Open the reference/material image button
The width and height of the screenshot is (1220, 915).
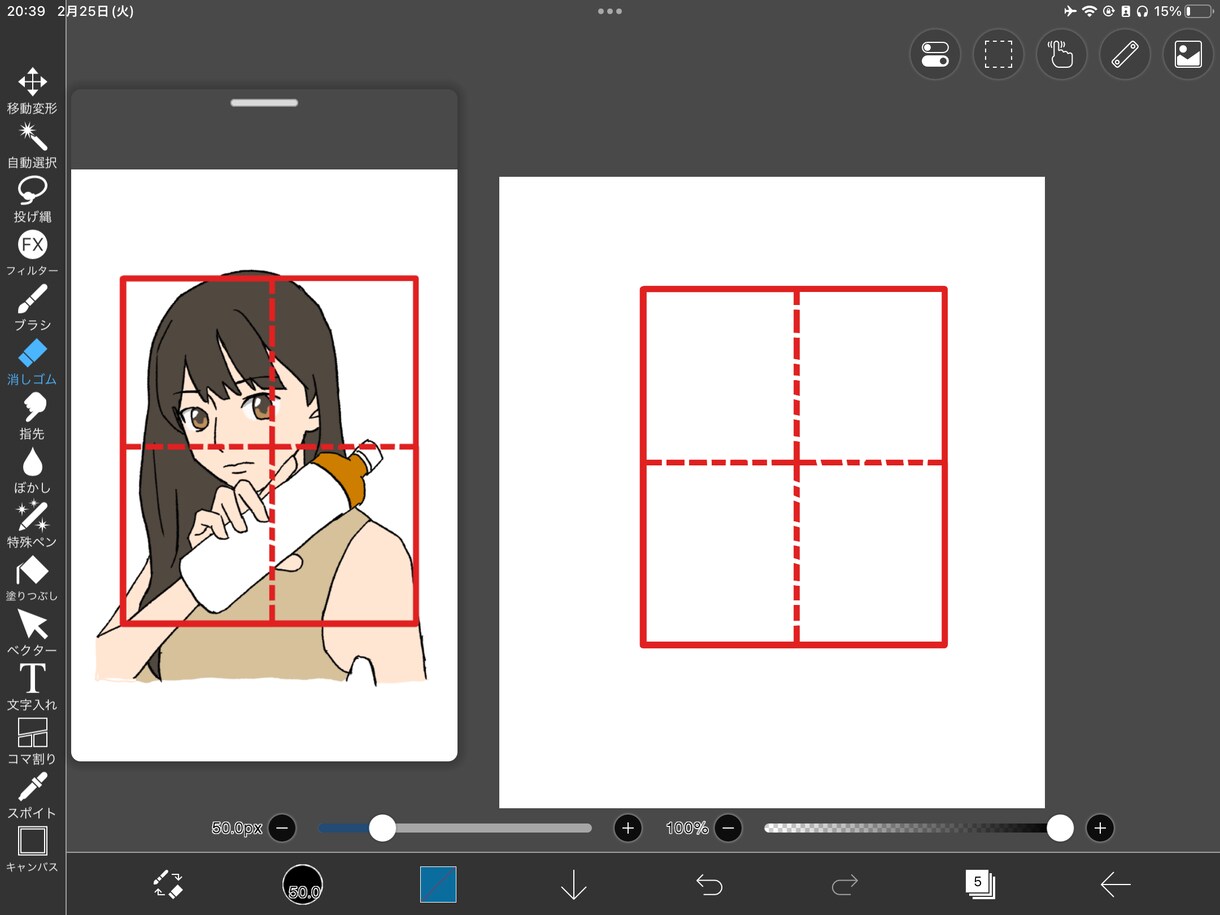tap(1188, 54)
